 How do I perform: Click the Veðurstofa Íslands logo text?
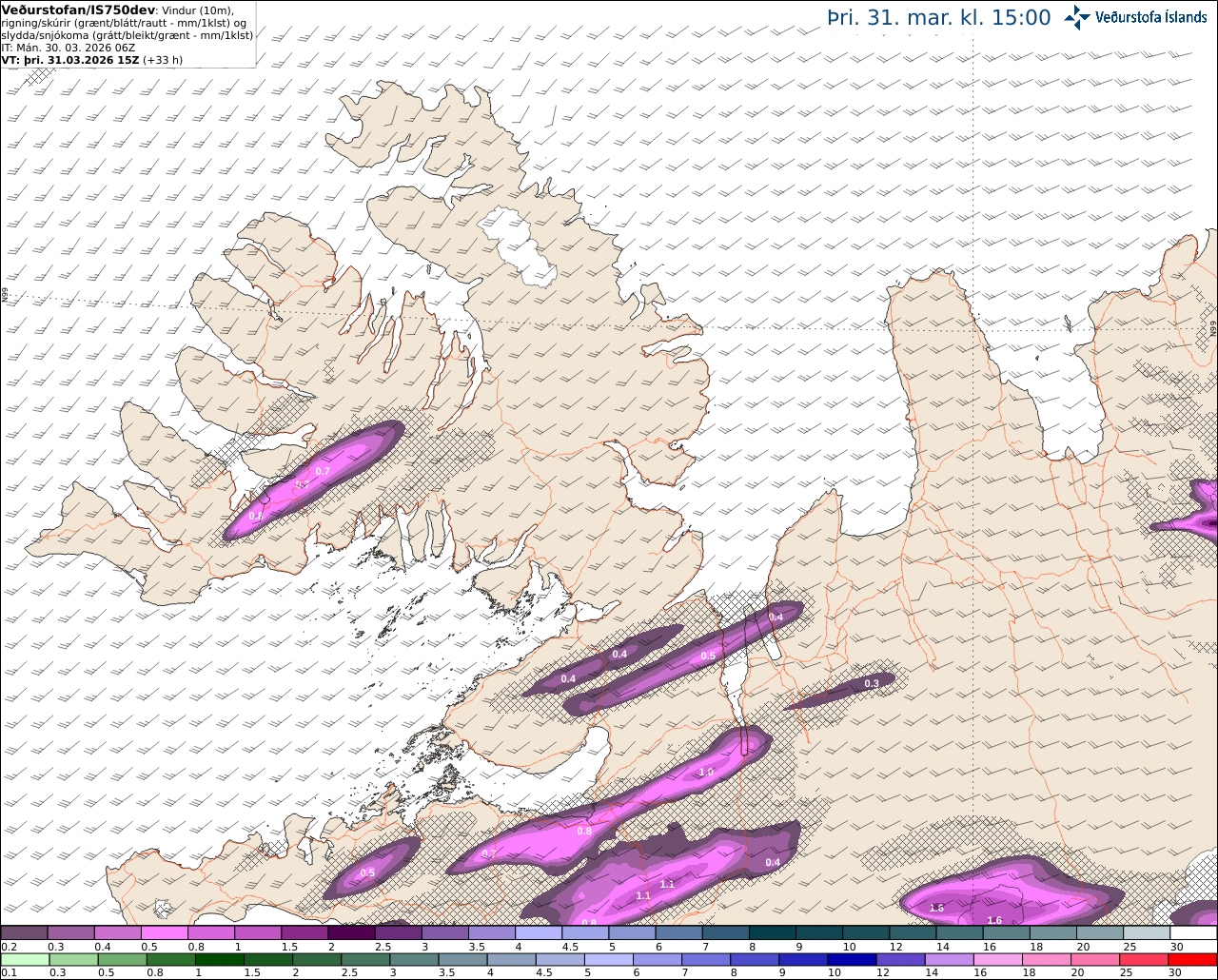[1151, 17]
